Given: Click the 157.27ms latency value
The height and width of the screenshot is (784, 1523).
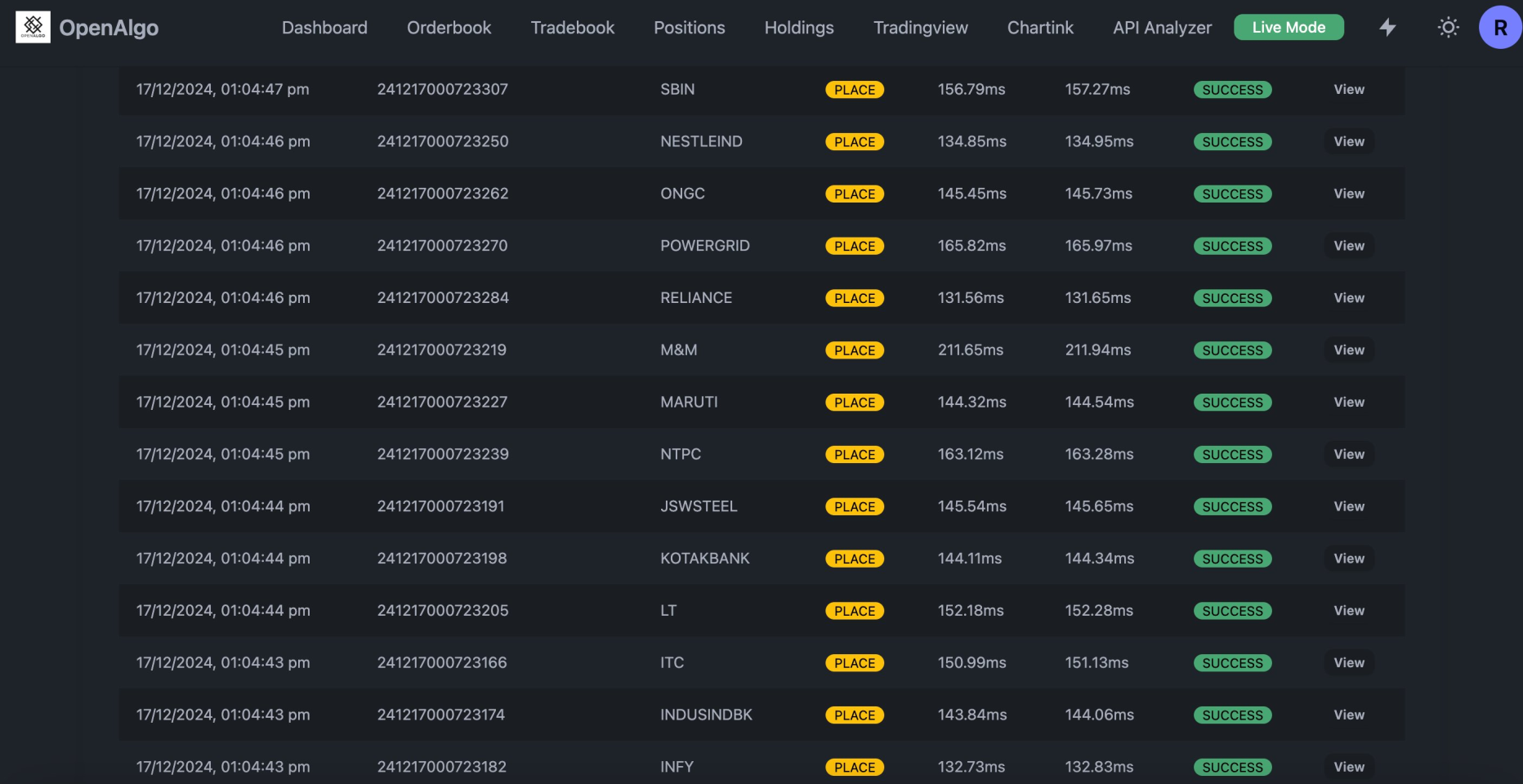Looking at the screenshot, I should point(1097,89).
